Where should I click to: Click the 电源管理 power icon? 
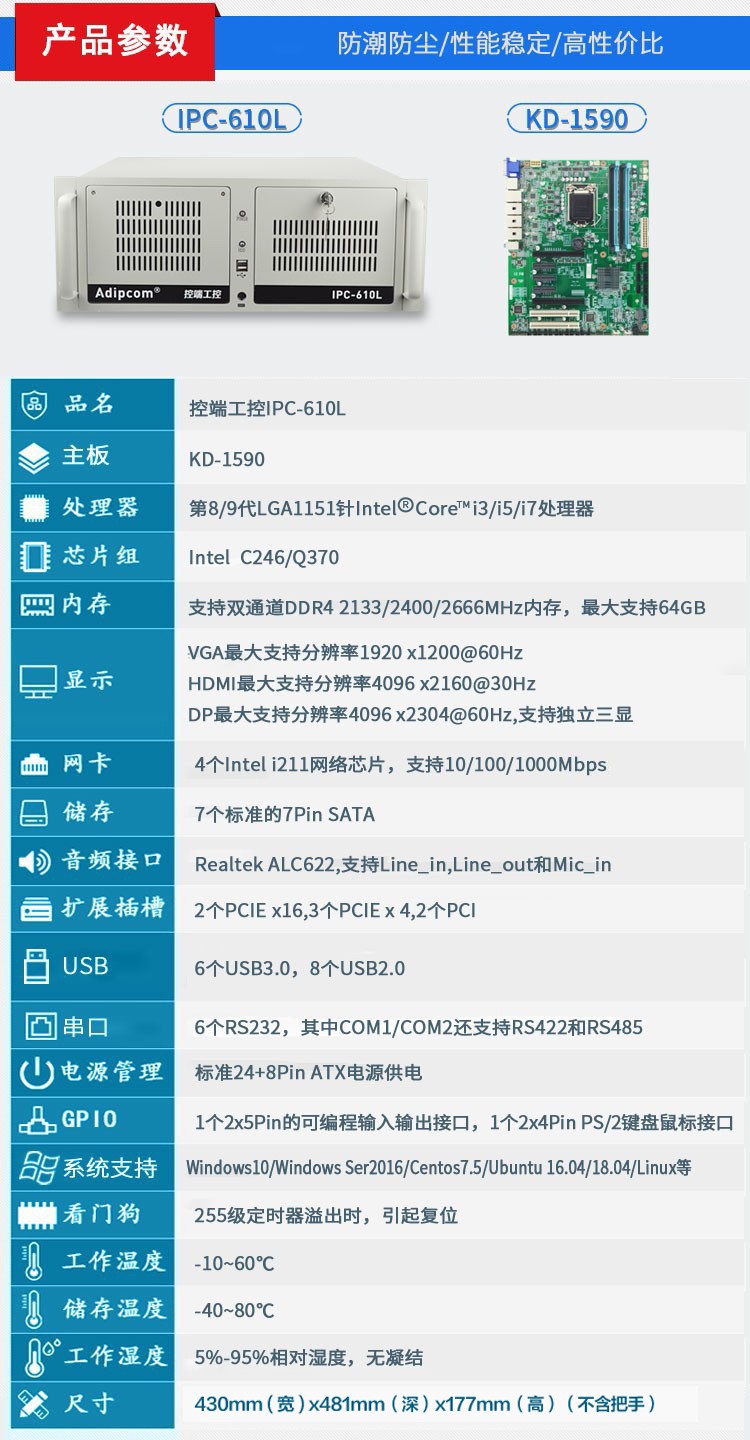tap(37, 1073)
